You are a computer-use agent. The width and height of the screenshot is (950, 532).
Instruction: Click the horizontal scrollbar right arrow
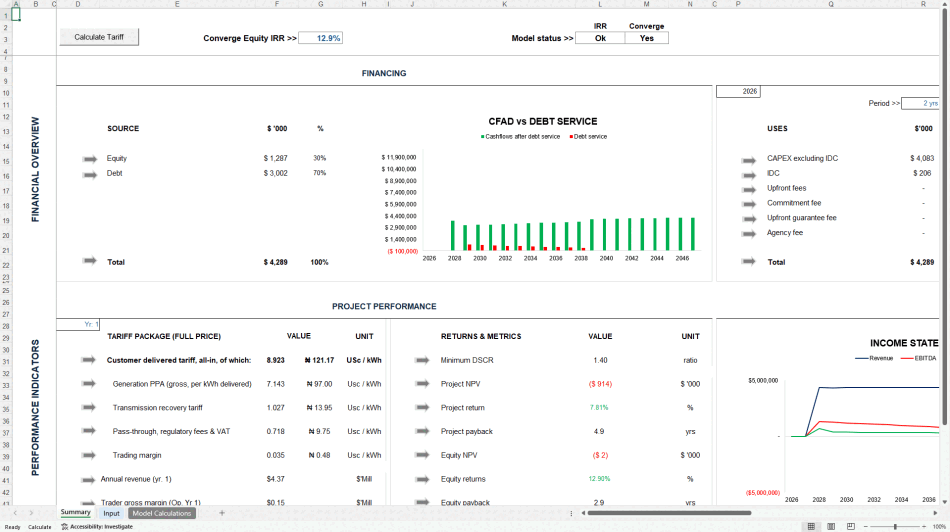(935, 513)
